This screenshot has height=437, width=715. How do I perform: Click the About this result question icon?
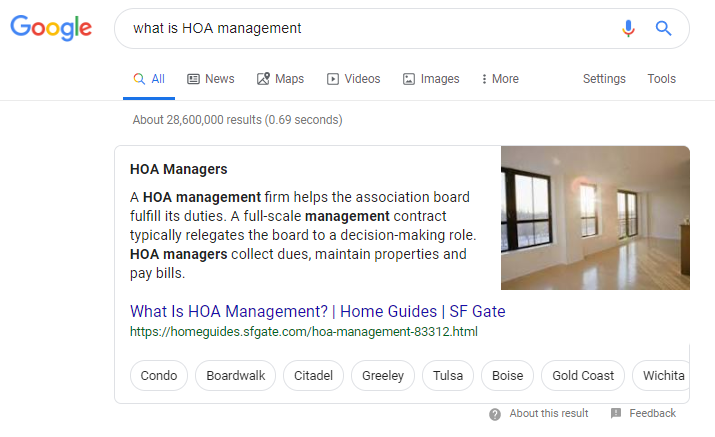(x=495, y=414)
